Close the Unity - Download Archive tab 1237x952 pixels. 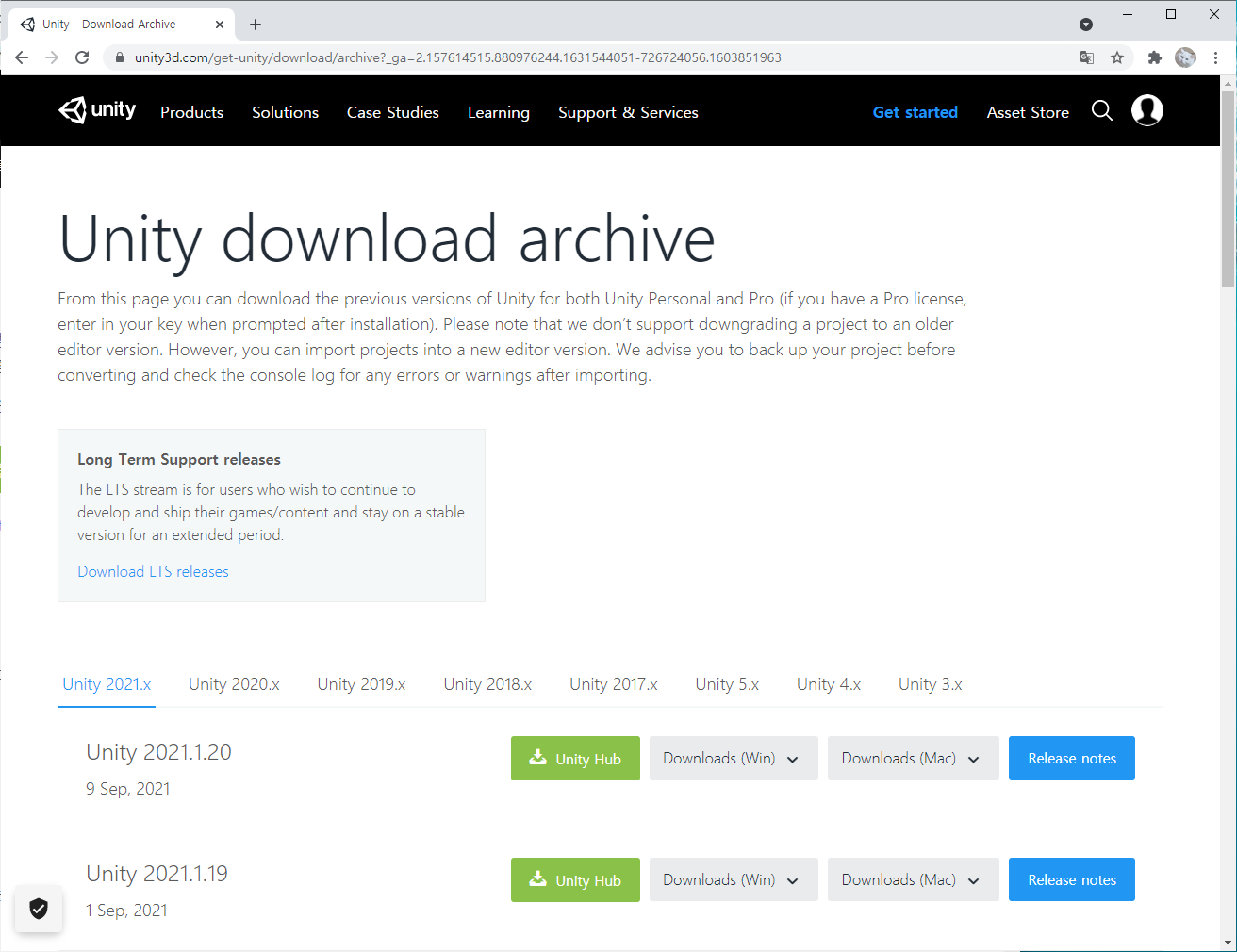tap(220, 25)
